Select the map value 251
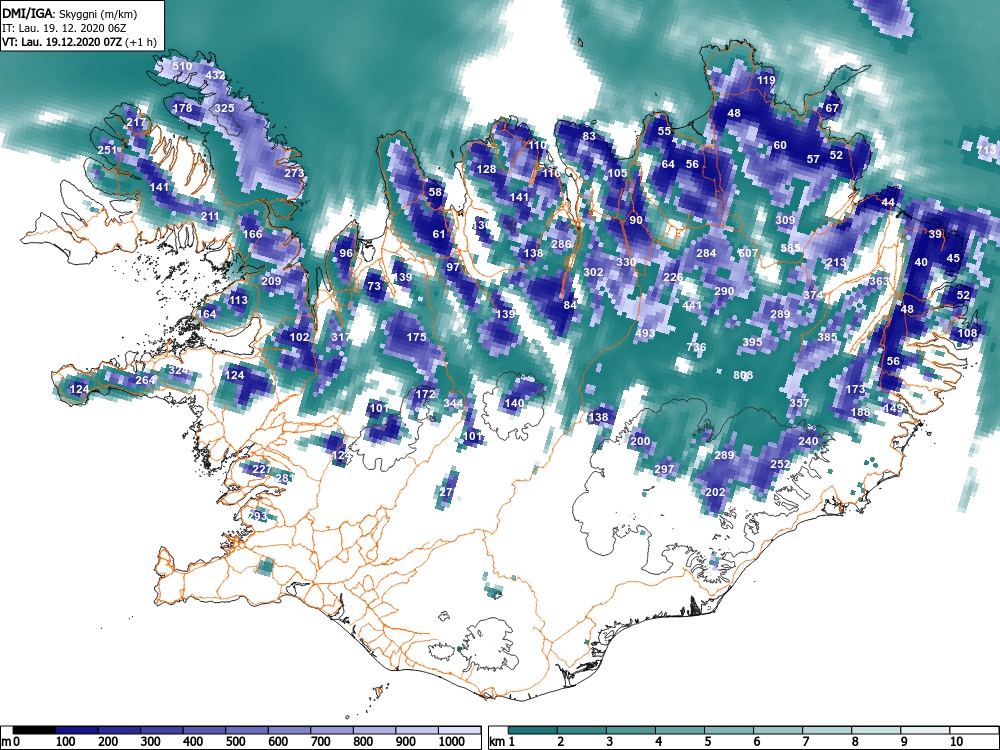Image resolution: width=1000 pixels, height=750 pixels. pos(107,150)
